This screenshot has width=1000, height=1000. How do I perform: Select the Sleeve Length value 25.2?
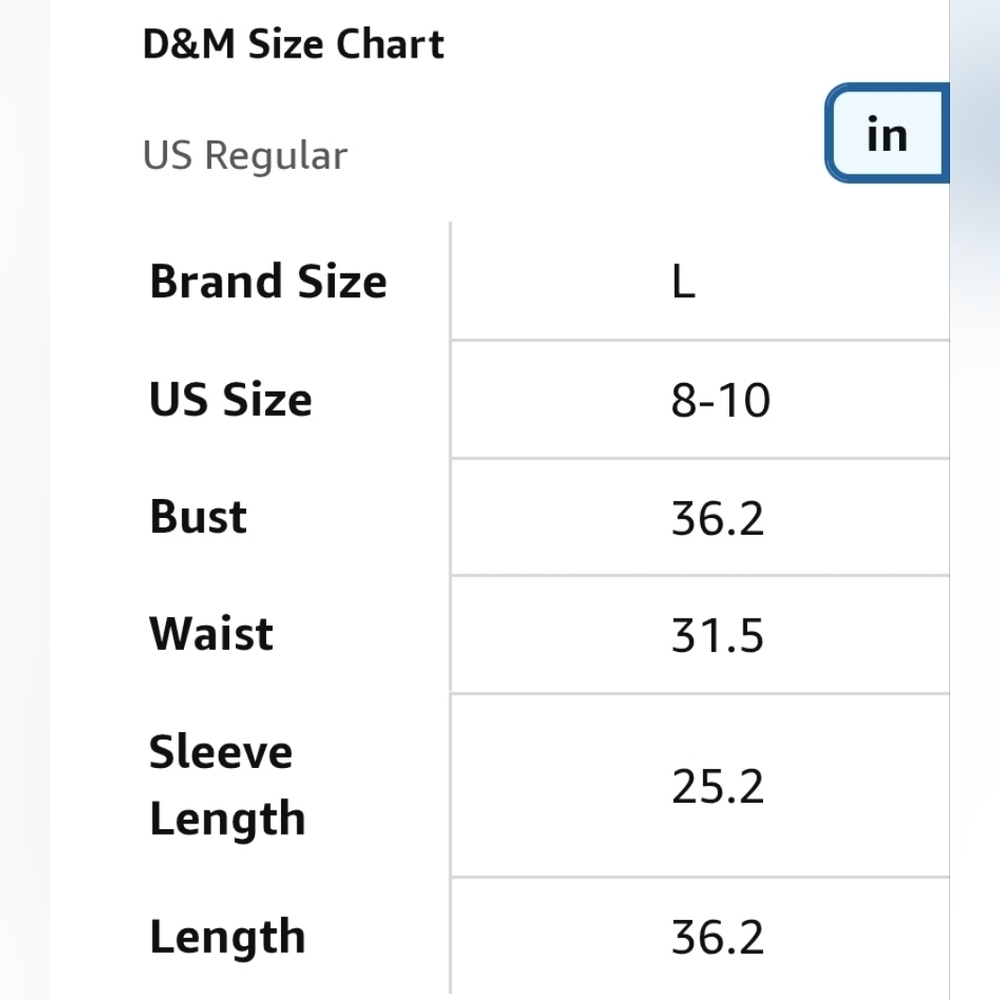point(717,787)
